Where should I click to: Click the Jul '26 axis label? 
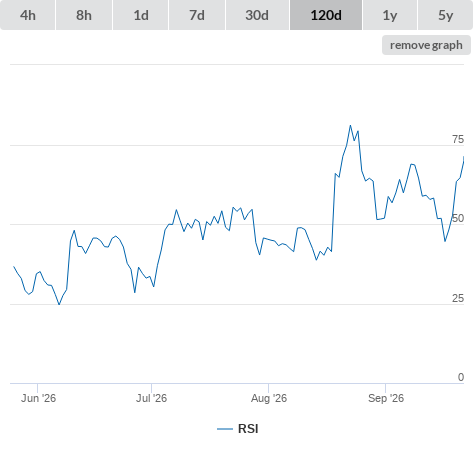click(151, 398)
